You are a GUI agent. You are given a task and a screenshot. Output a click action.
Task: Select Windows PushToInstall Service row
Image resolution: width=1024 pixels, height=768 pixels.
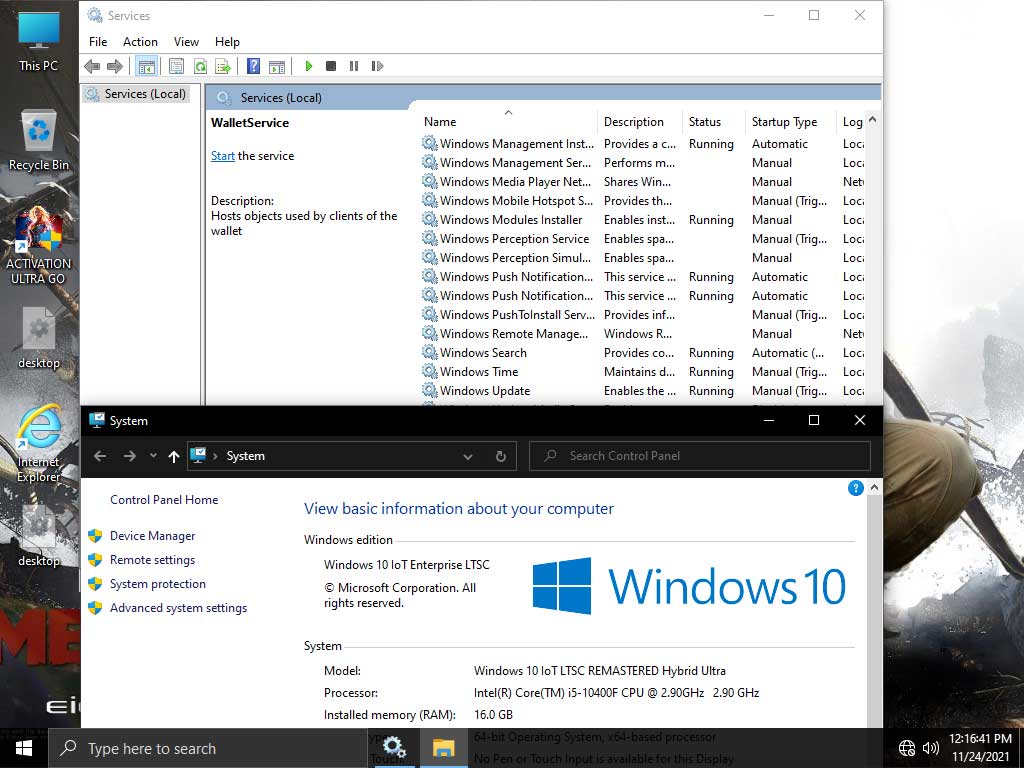pos(643,315)
